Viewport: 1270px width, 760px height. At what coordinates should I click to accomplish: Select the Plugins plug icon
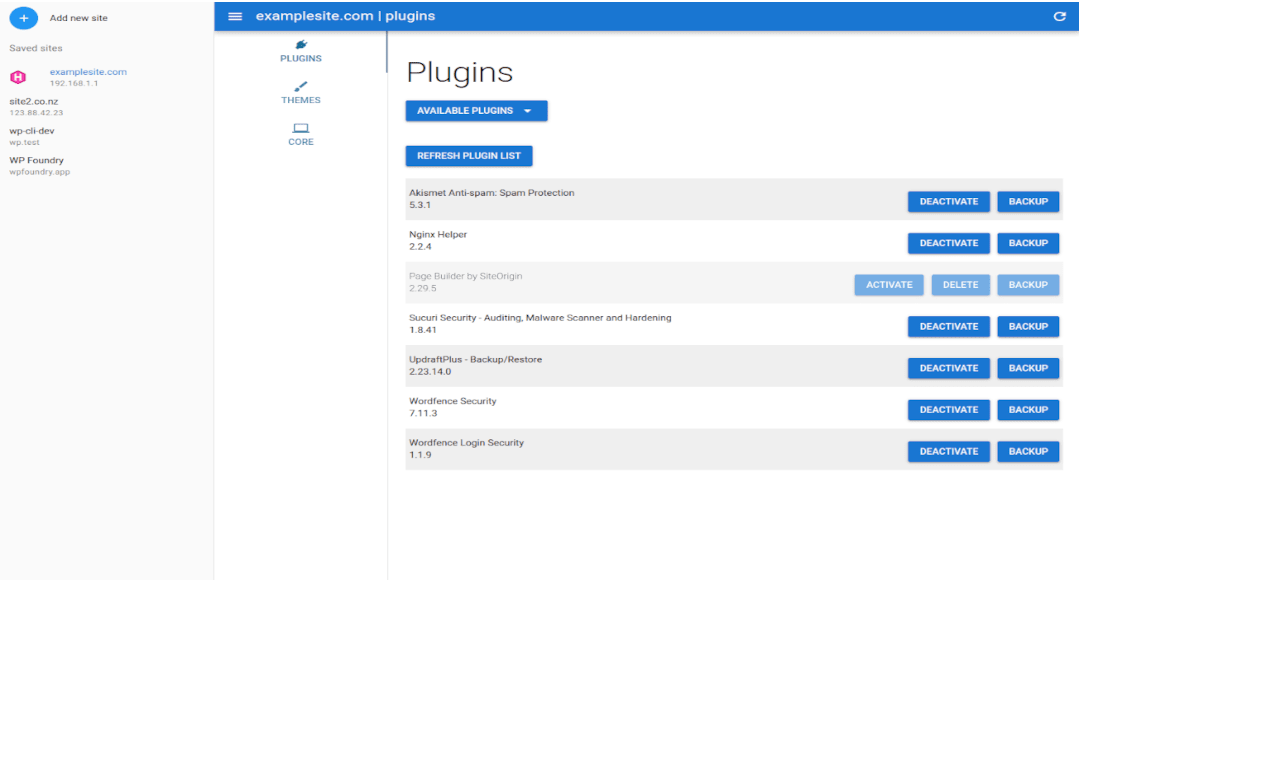click(300, 45)
